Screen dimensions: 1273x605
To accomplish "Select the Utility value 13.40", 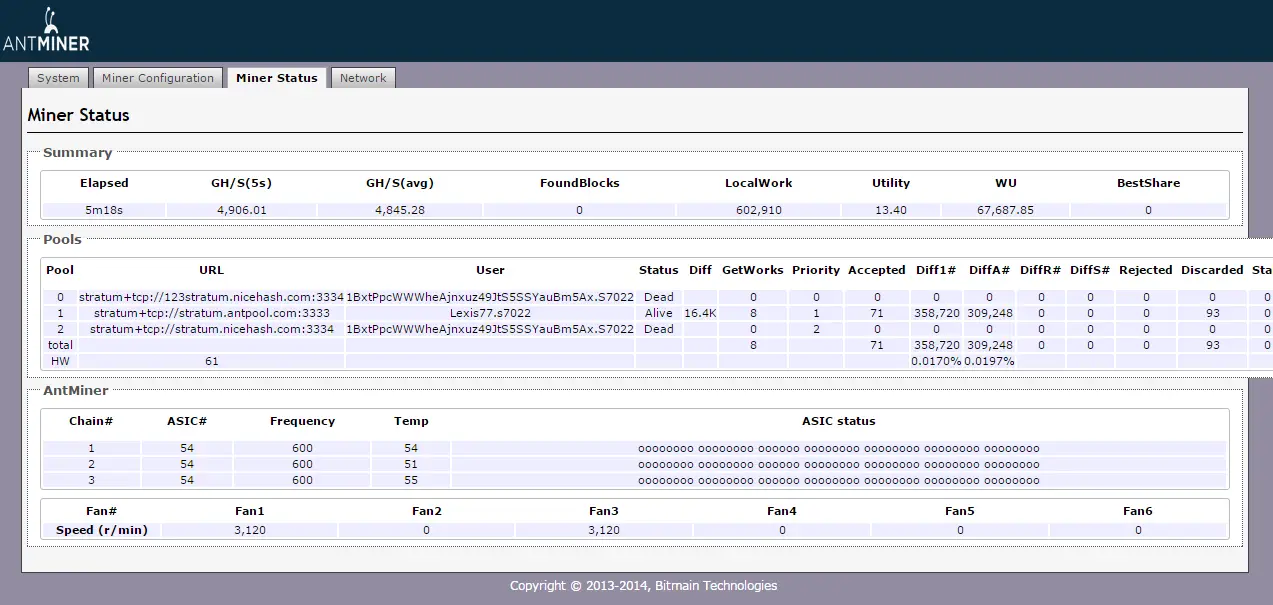I will [891, 211].
